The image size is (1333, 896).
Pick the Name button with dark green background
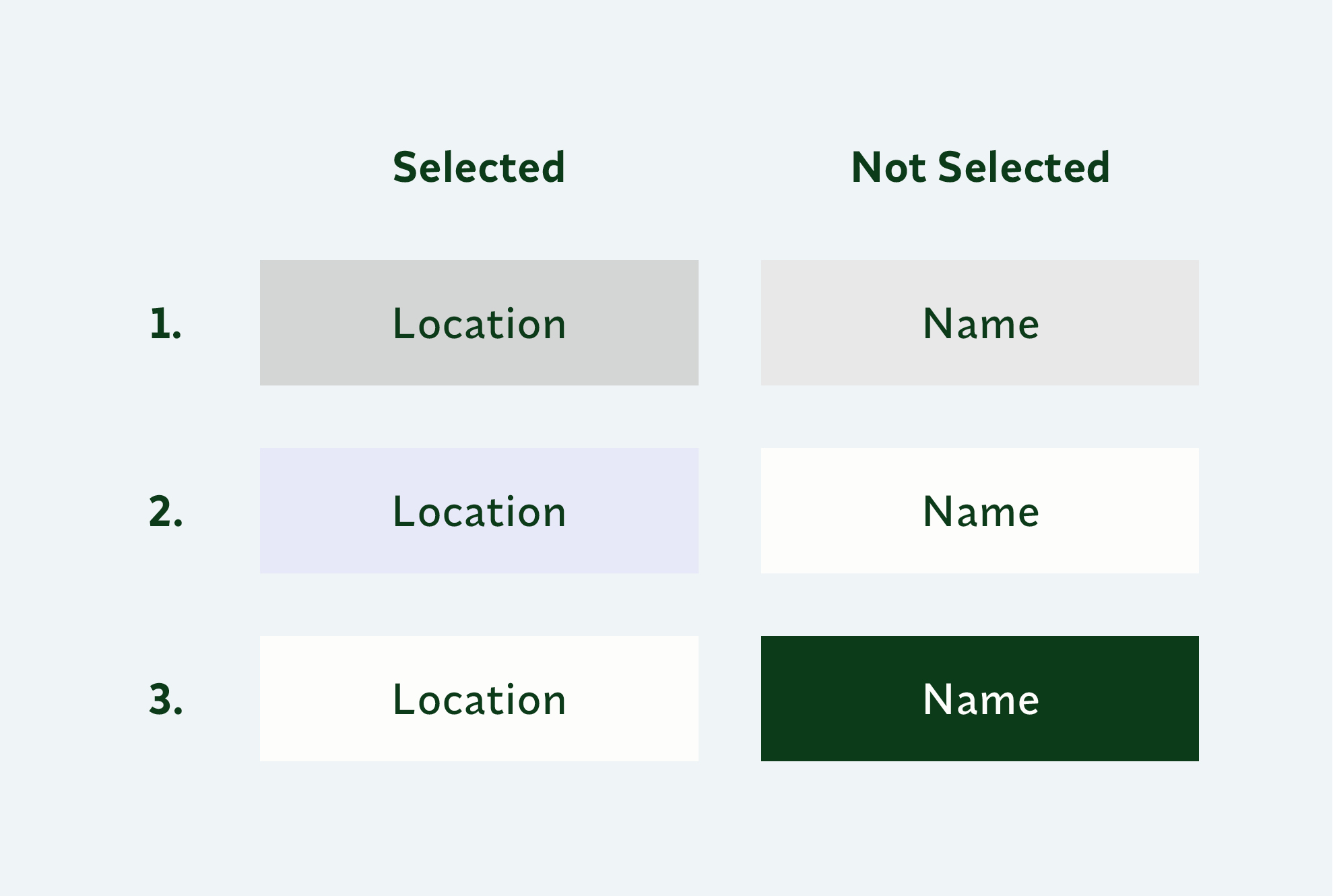(x=979, y=699)
